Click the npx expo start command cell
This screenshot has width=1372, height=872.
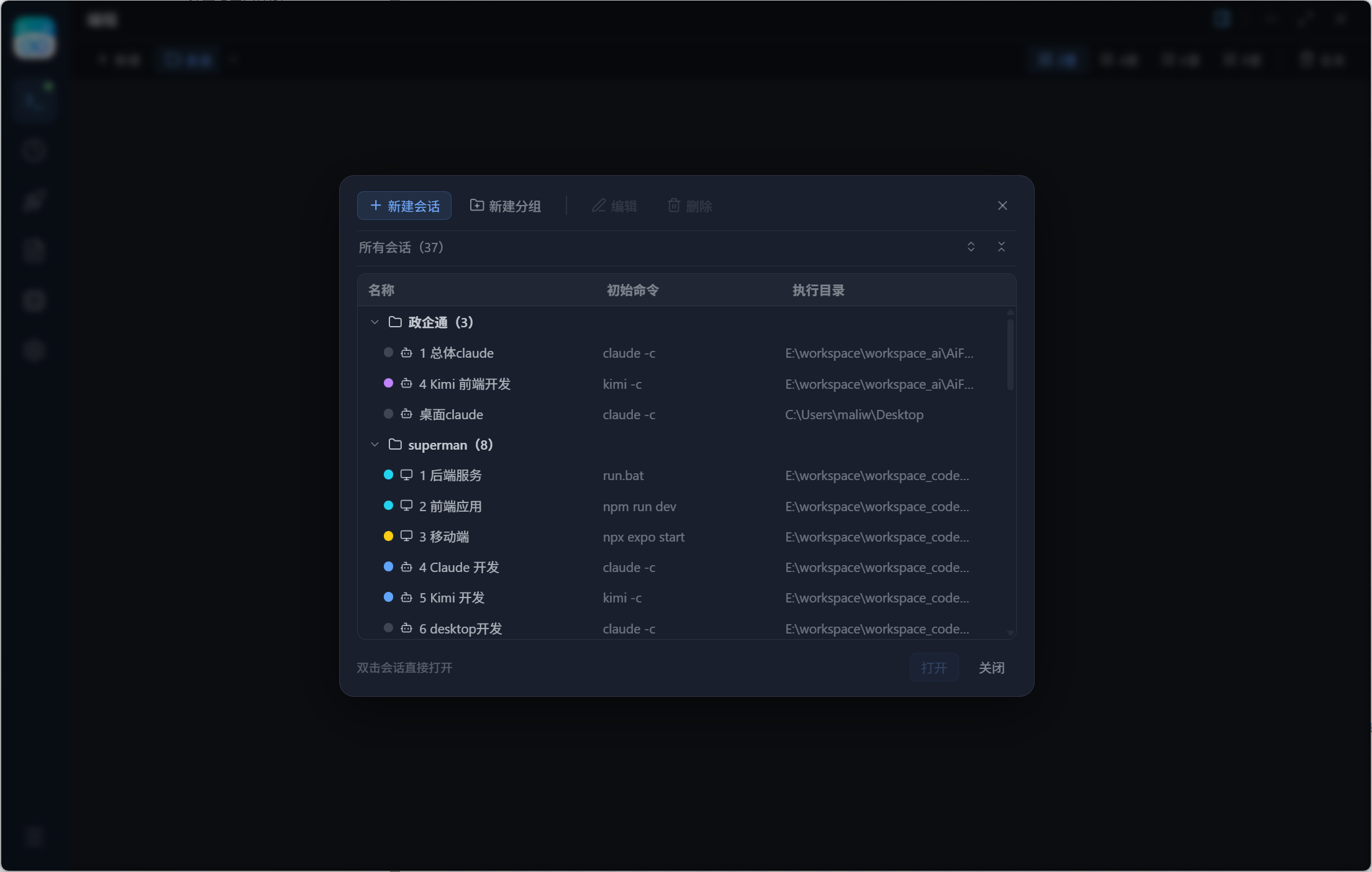click(643, 537)
